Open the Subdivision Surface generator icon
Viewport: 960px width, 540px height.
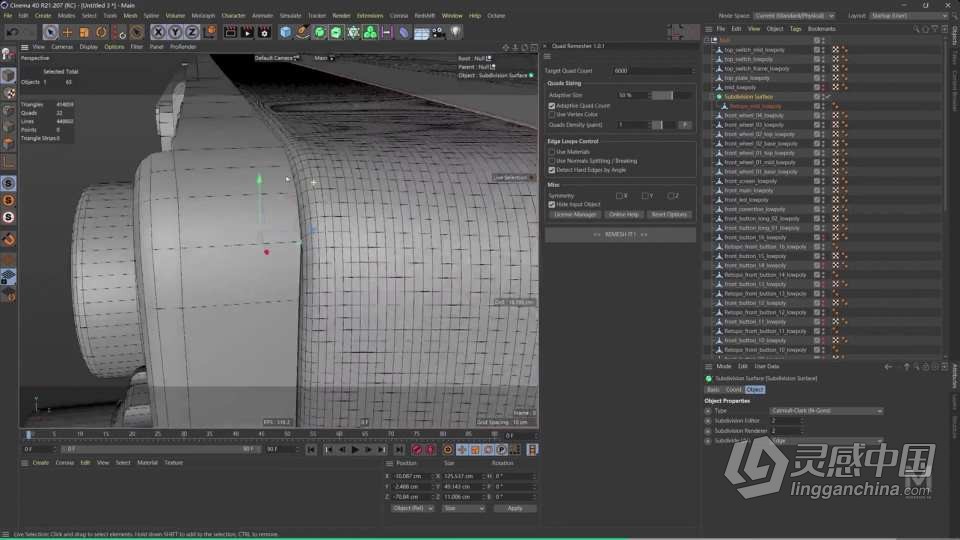click(320, 32)
